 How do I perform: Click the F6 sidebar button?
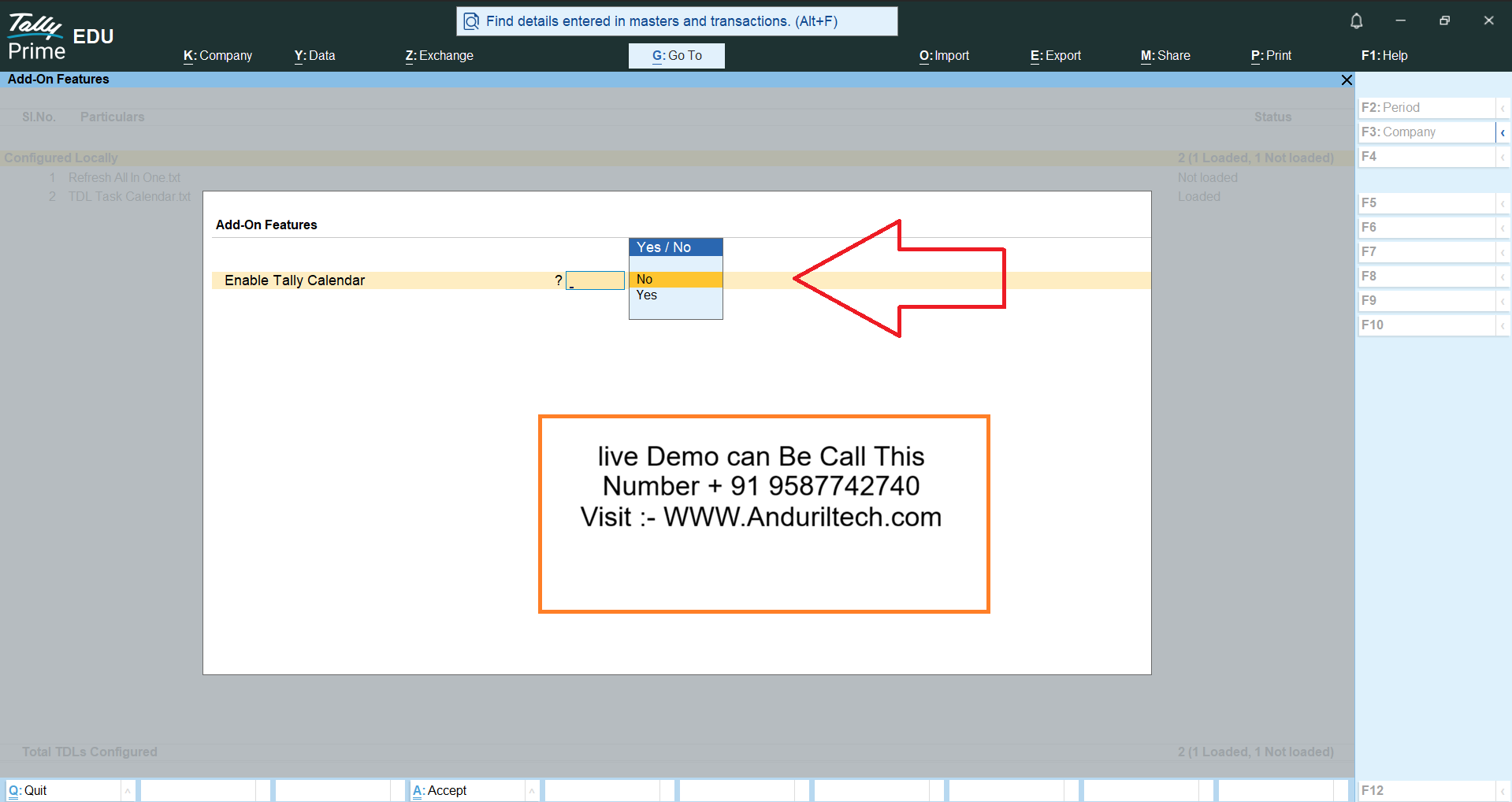(x=1426, y=228)
